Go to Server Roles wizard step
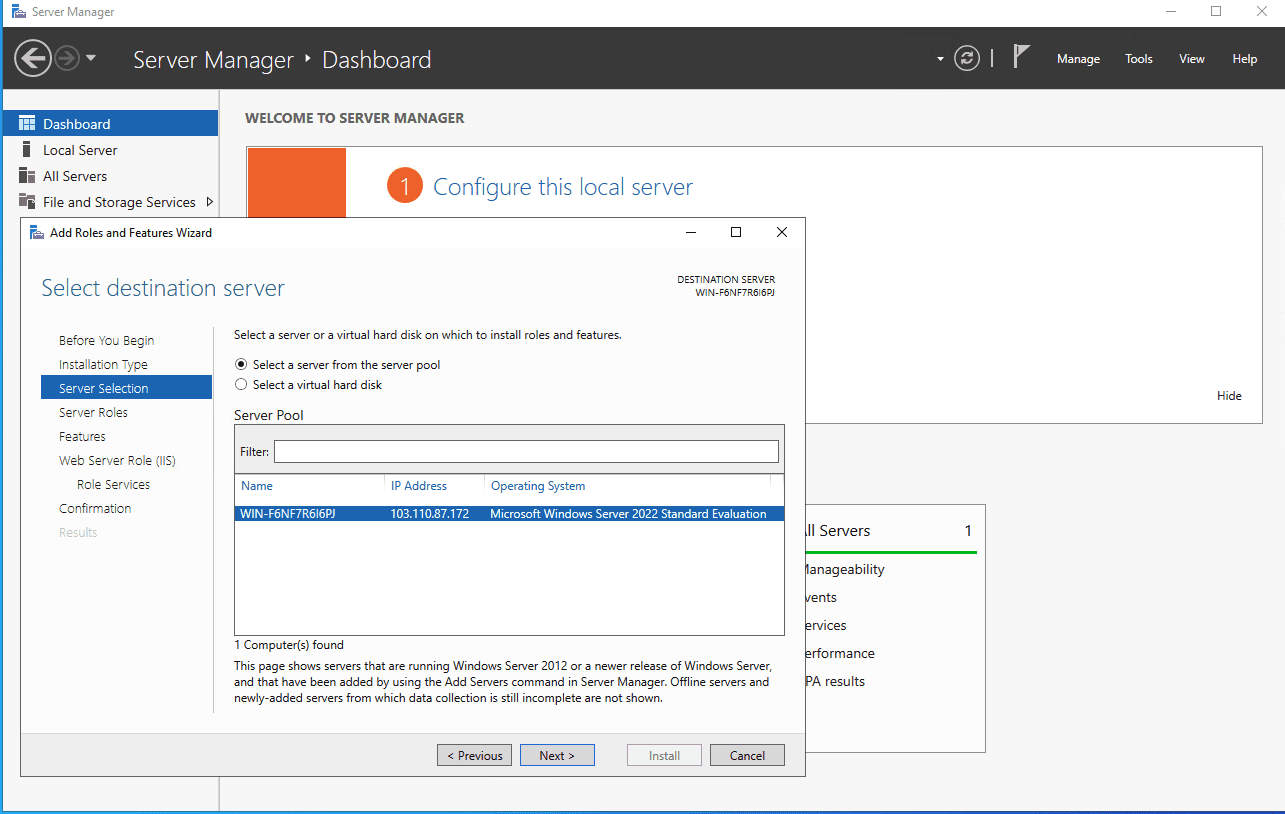The width and height of the screenshot is (1285, 814). point(93,413)
